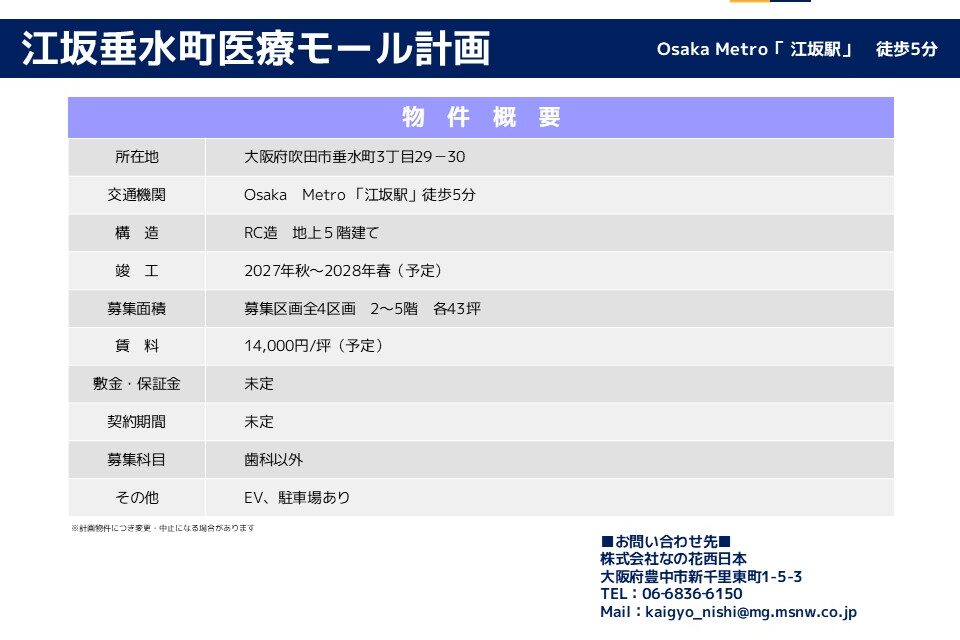The width and height of the screenshot is (960, 640).
Task: Select the 歯科以外 value text
Action: point(273,460)
